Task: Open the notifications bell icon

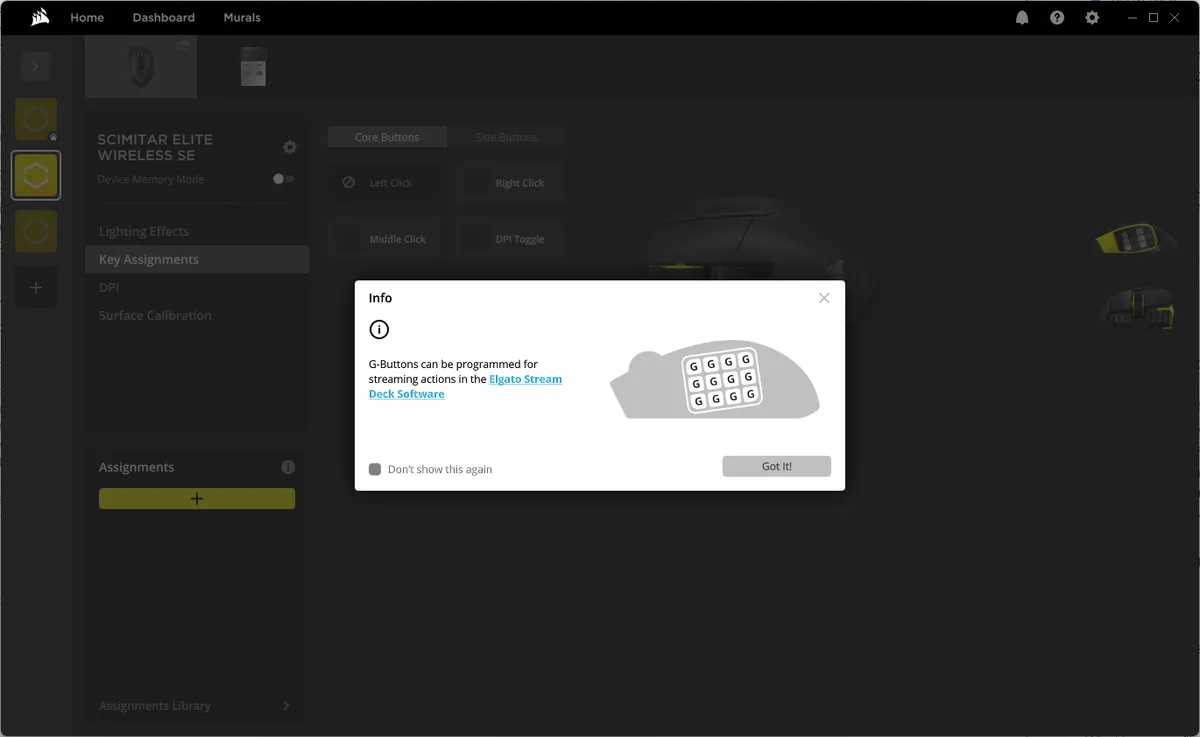Action: (1022, 18)
